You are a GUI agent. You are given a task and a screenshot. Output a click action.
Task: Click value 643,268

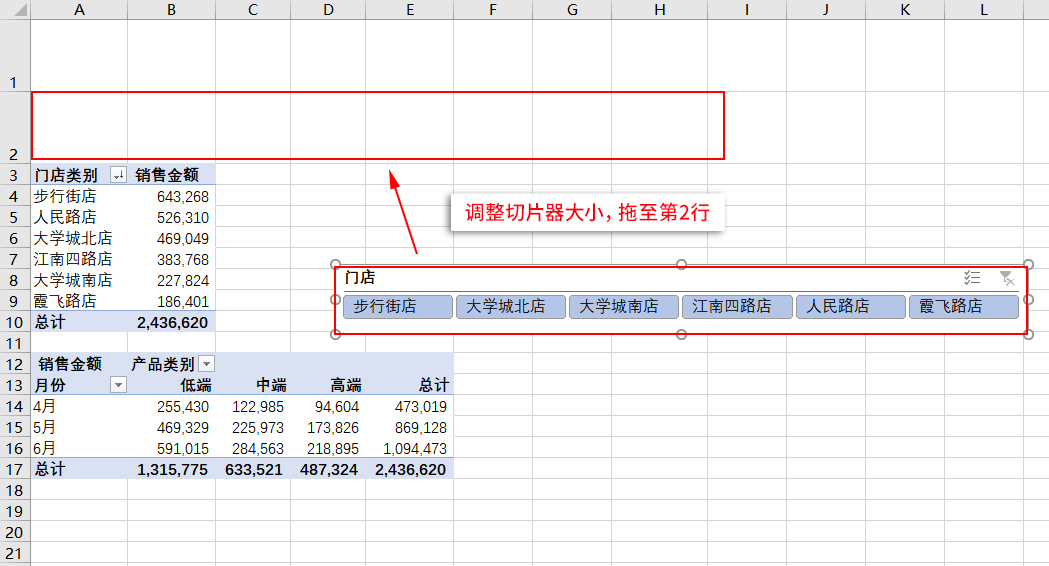click(183, 197)
